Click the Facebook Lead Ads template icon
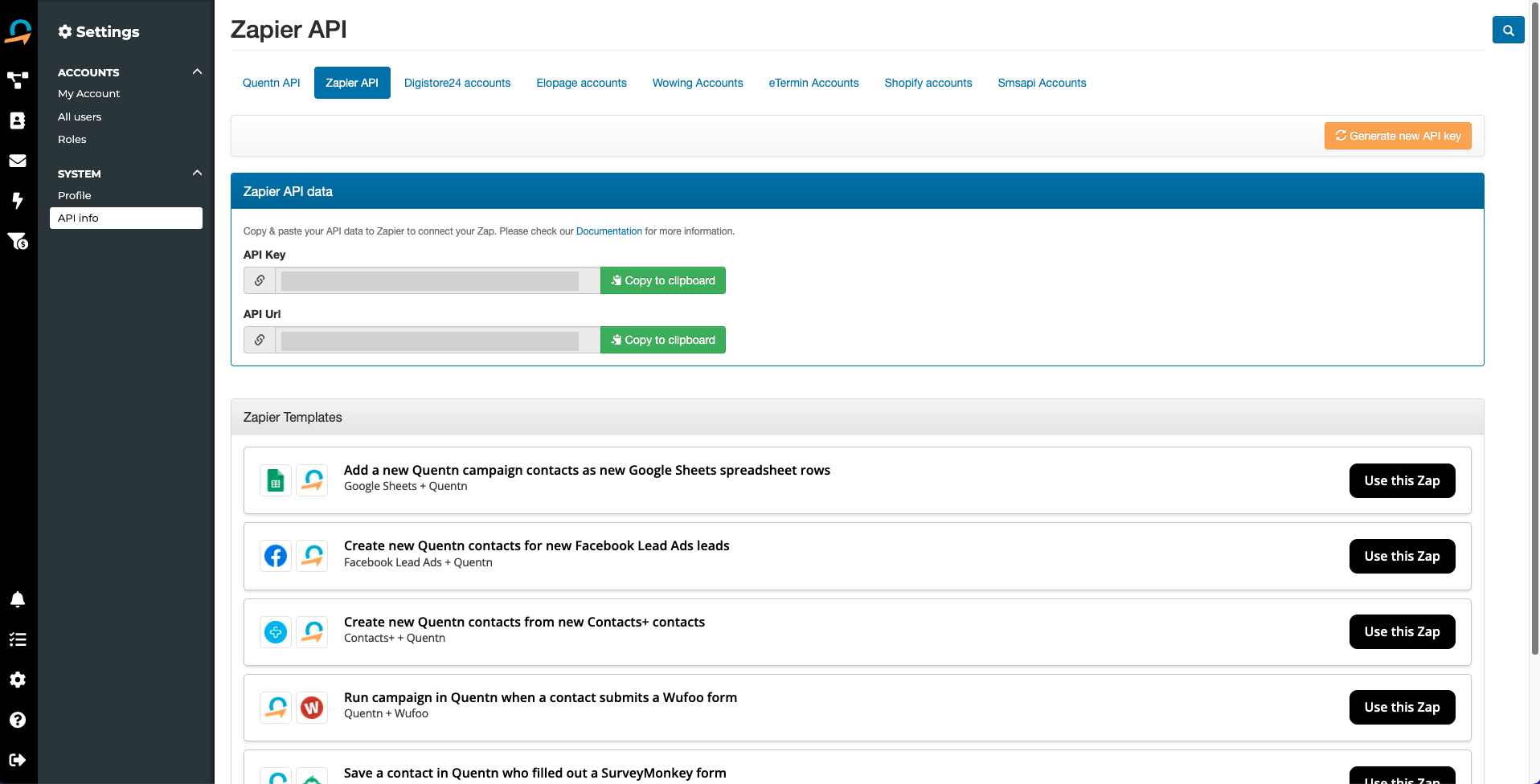 click(x=276, y=556)
